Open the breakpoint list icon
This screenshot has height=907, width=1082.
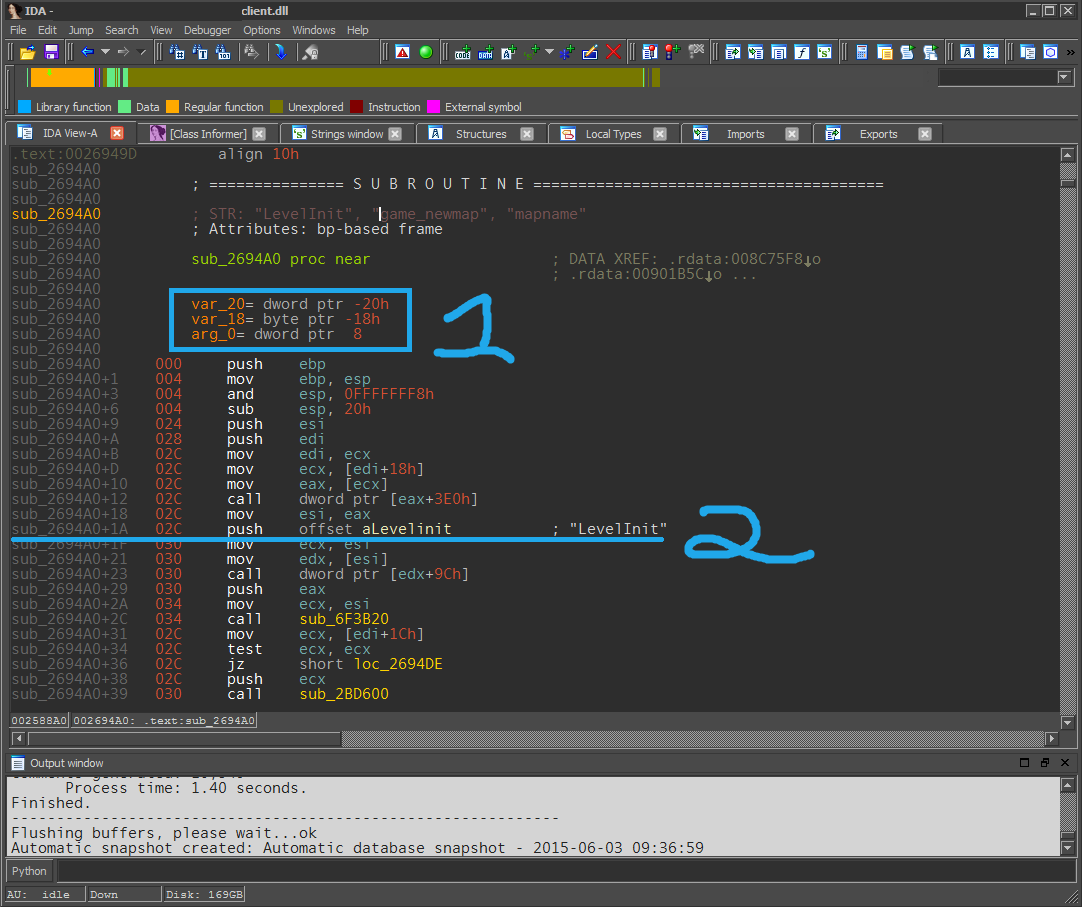pyautogui.click(x=649, y=52)
